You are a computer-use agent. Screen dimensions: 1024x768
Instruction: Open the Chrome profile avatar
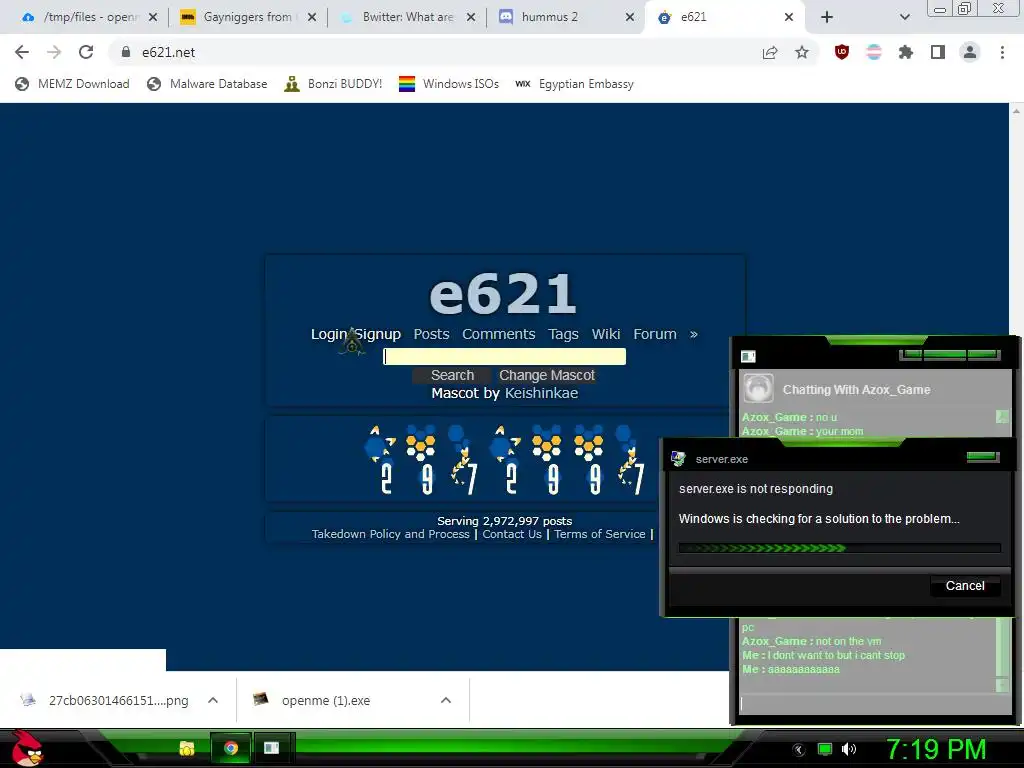pos(970,52)
